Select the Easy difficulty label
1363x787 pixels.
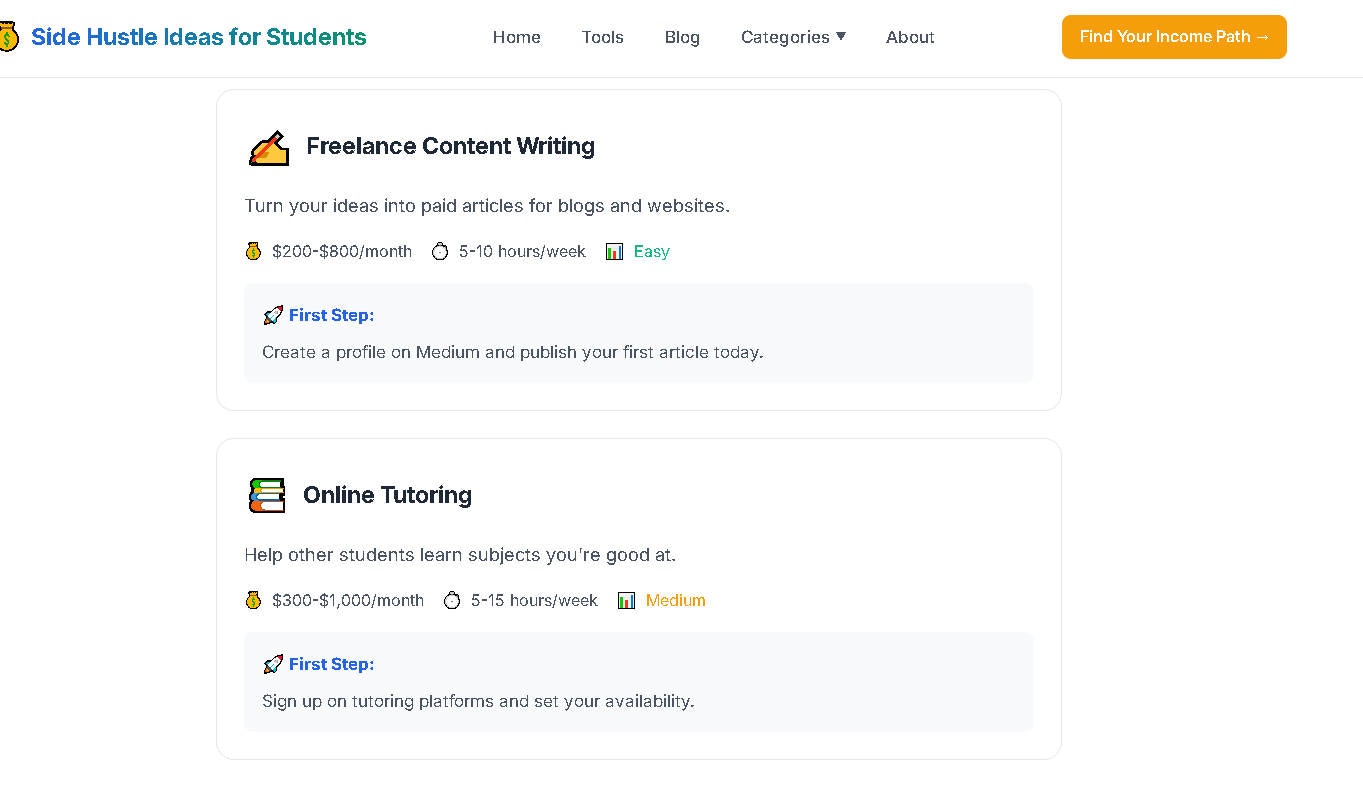[x=651, y=251]
